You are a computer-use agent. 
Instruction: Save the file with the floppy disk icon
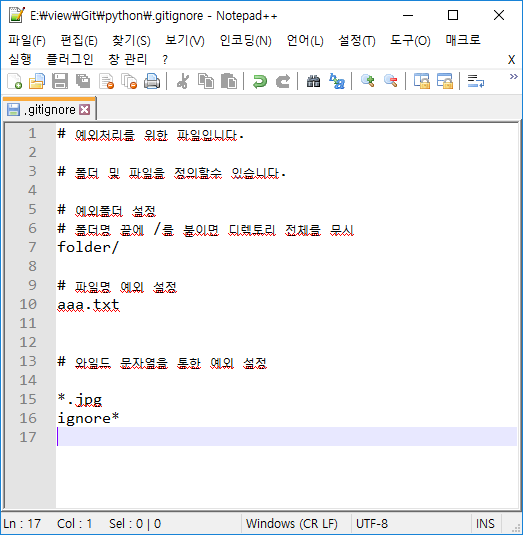click(60, 82)
